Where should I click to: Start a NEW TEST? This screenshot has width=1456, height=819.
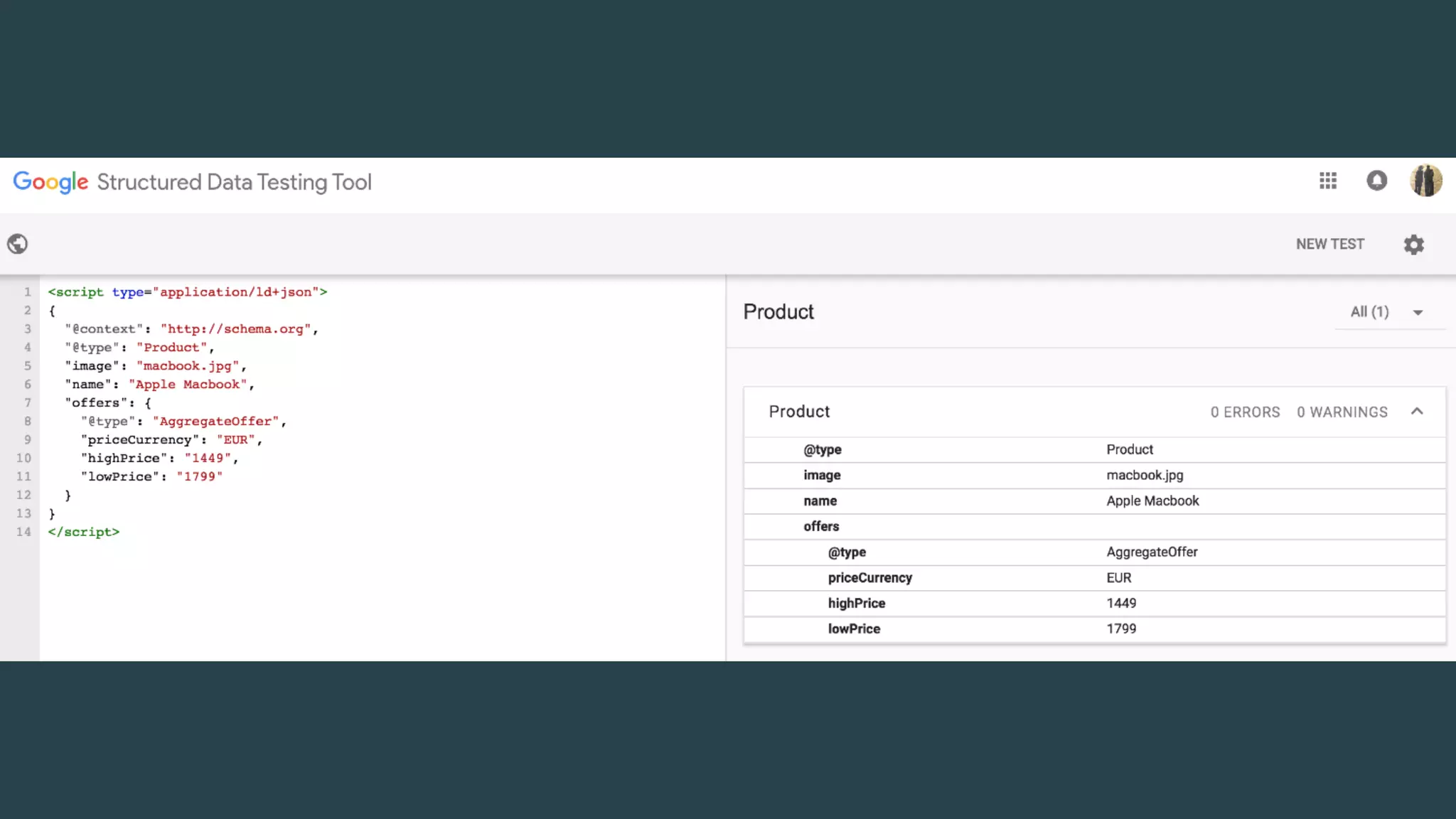[1329, 244]
